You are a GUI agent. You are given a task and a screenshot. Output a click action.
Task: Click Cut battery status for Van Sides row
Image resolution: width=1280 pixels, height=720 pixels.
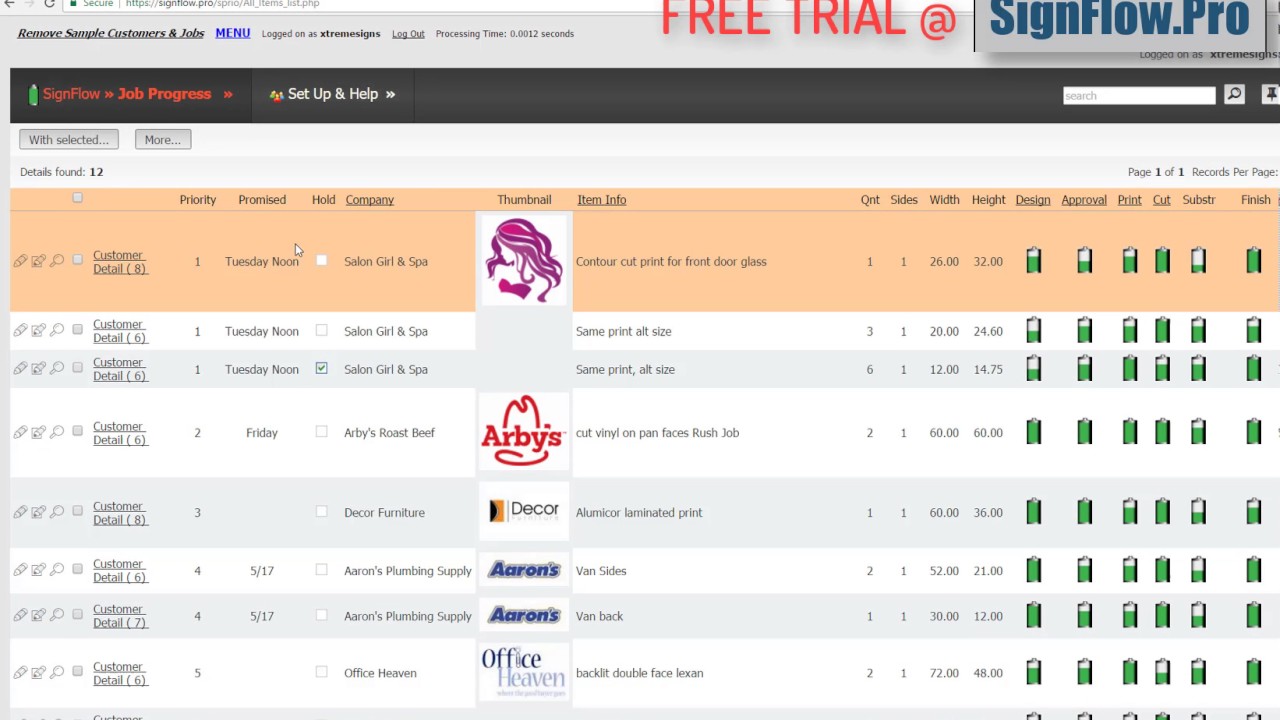tap(1162, 570)
